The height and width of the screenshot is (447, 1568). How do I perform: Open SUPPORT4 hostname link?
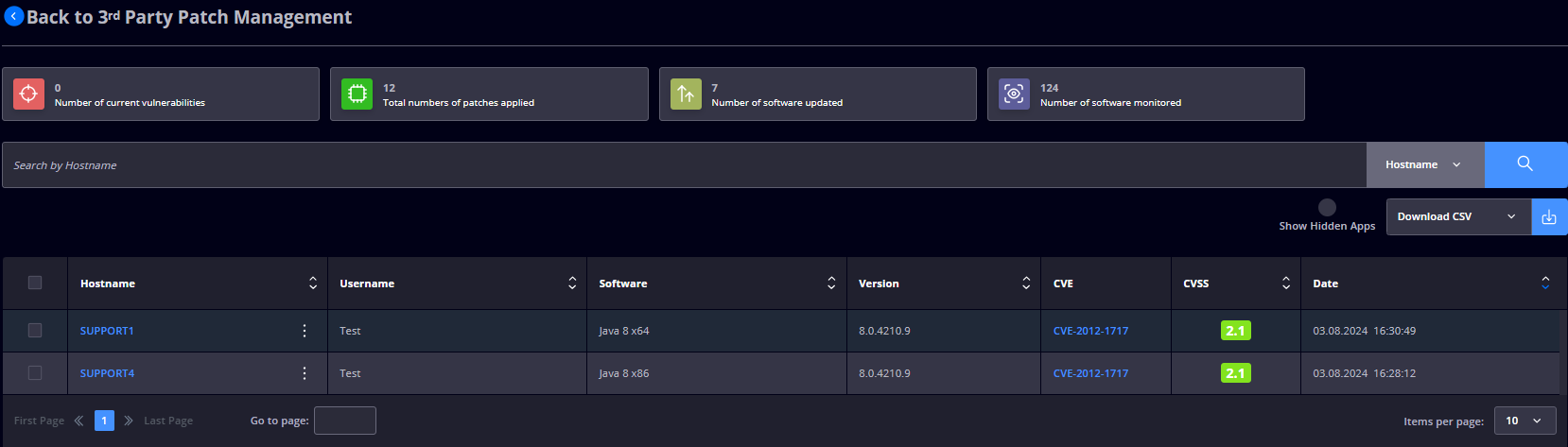click(107, 373)
